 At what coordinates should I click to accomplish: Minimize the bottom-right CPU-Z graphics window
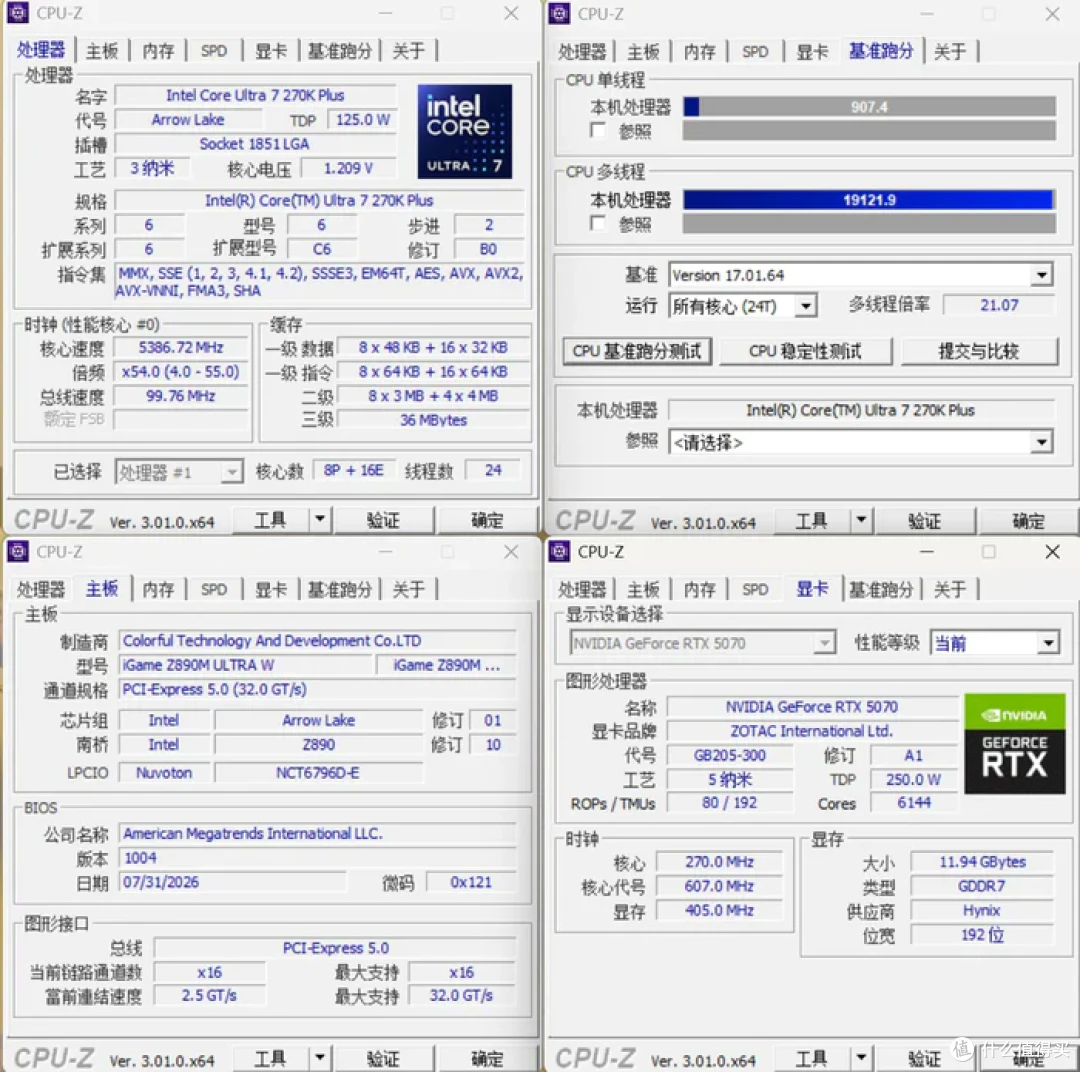[x=926, y=551]
